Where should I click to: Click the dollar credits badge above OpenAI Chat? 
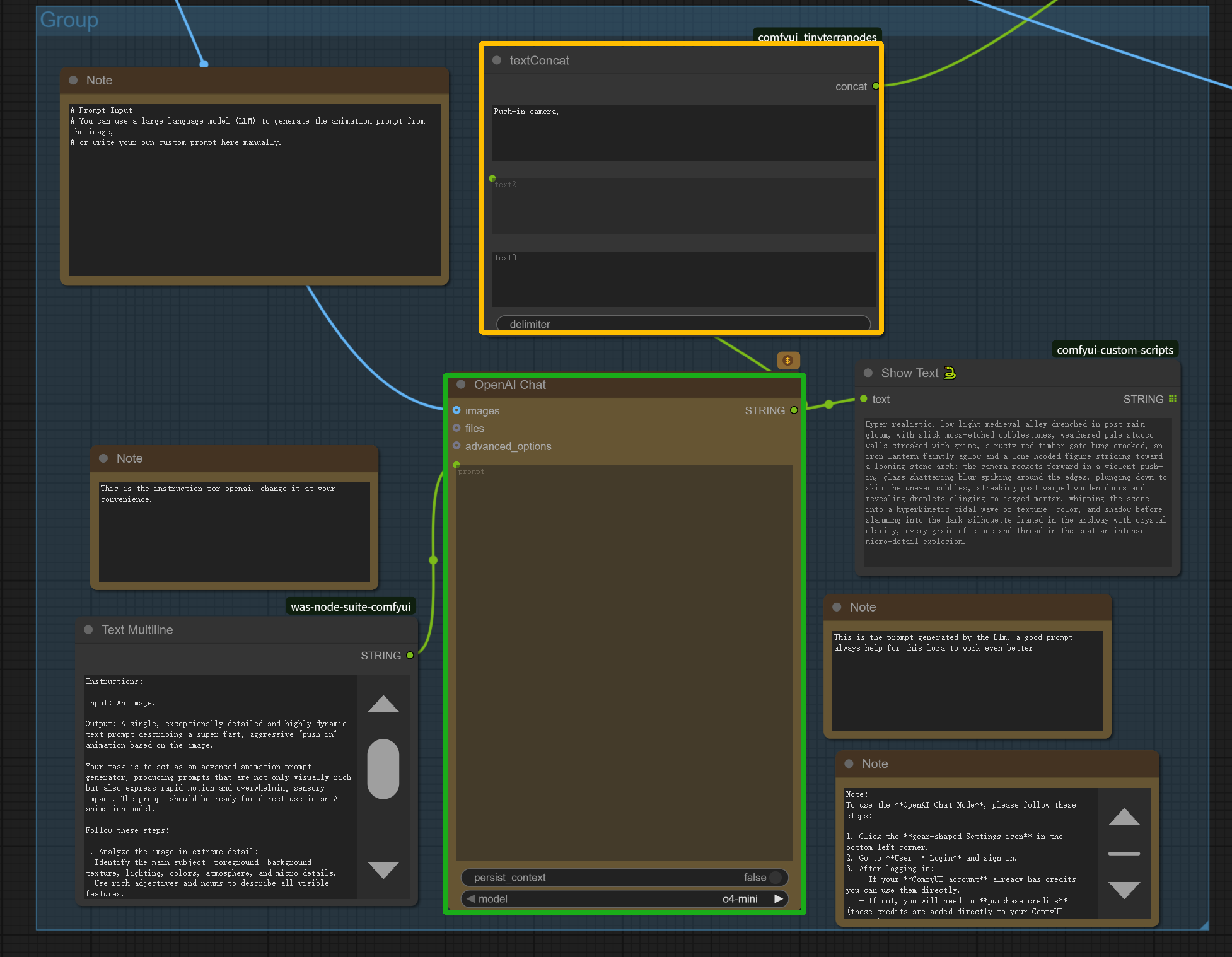pos(788,361)
